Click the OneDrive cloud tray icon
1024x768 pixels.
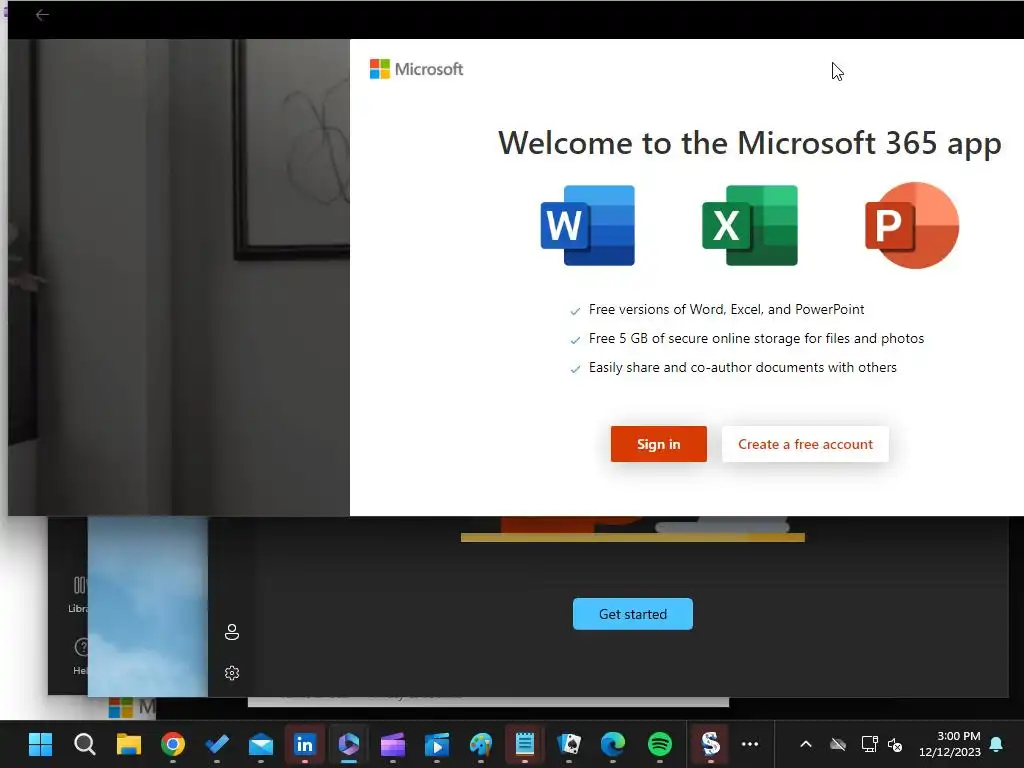[x=838, y=744]
